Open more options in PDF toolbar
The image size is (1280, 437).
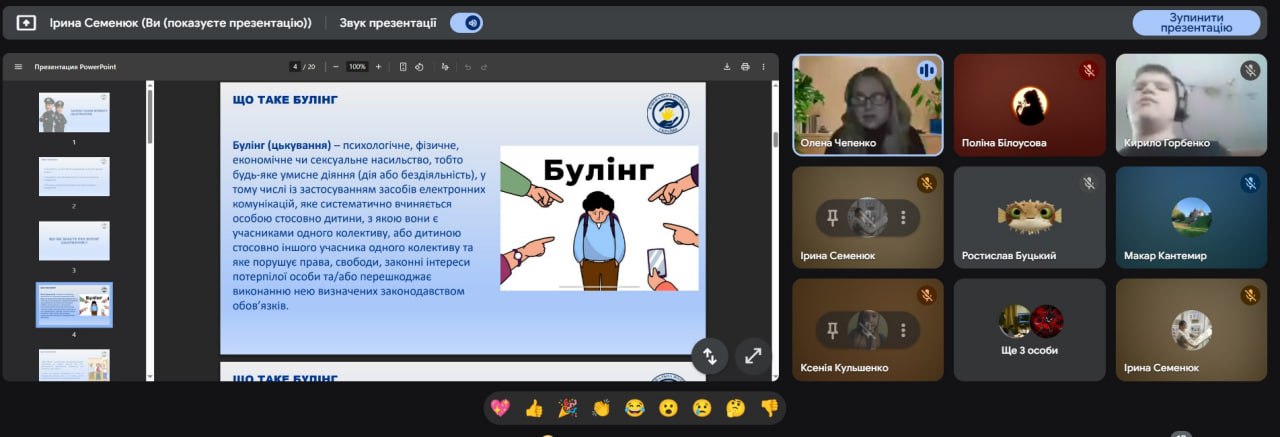[766, 67]
